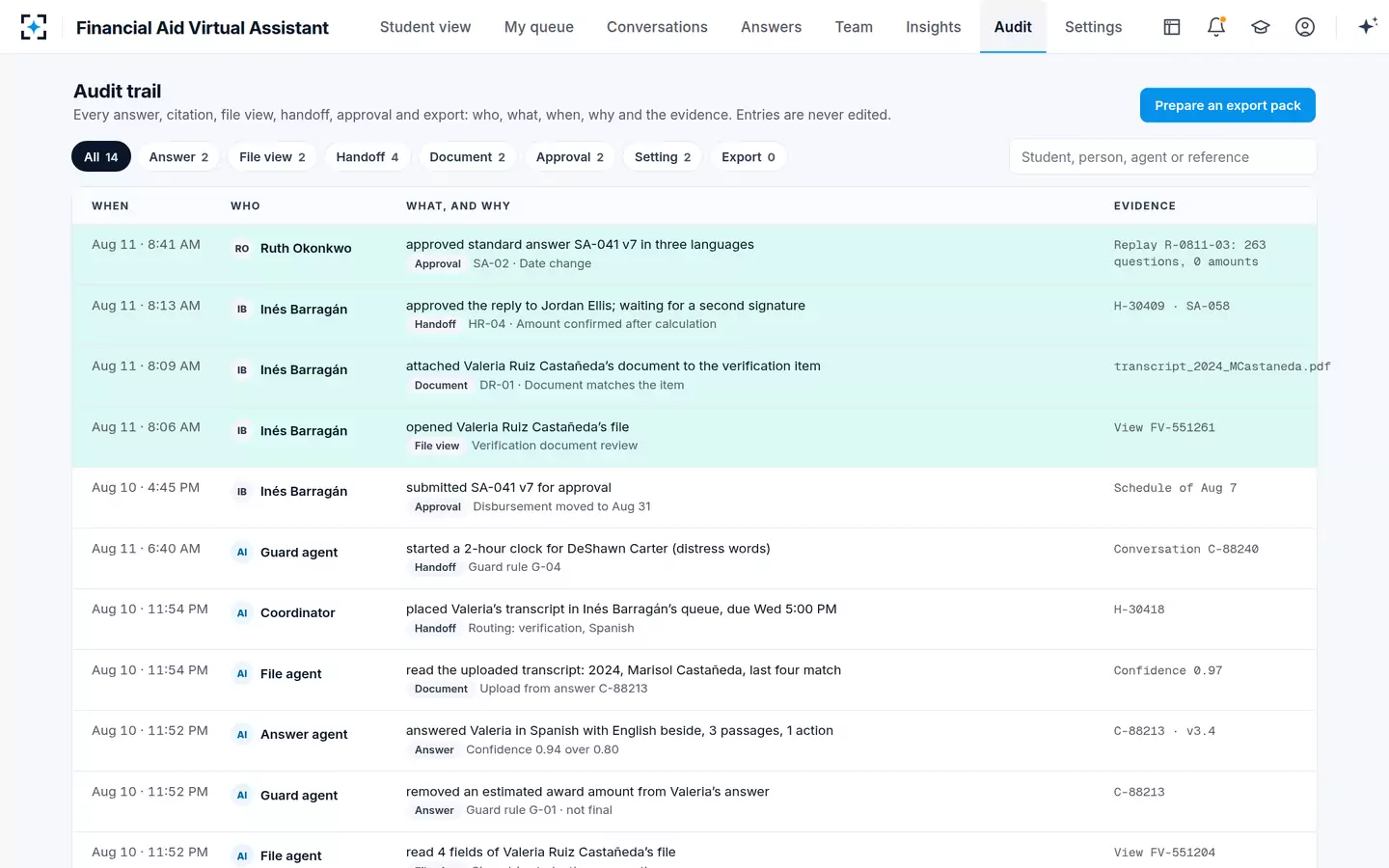The image size is (1389, 868).
Task: Open the Answers tab
Action: (771, 27)
